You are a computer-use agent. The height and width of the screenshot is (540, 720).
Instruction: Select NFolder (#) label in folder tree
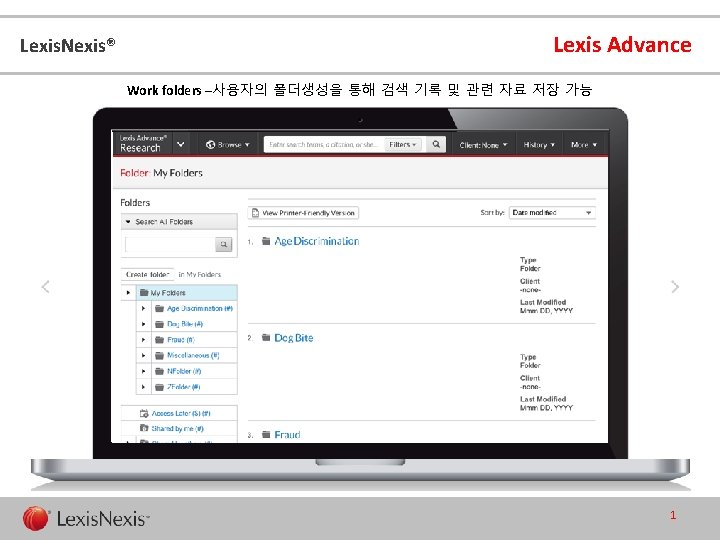click(x=184, y=371)
